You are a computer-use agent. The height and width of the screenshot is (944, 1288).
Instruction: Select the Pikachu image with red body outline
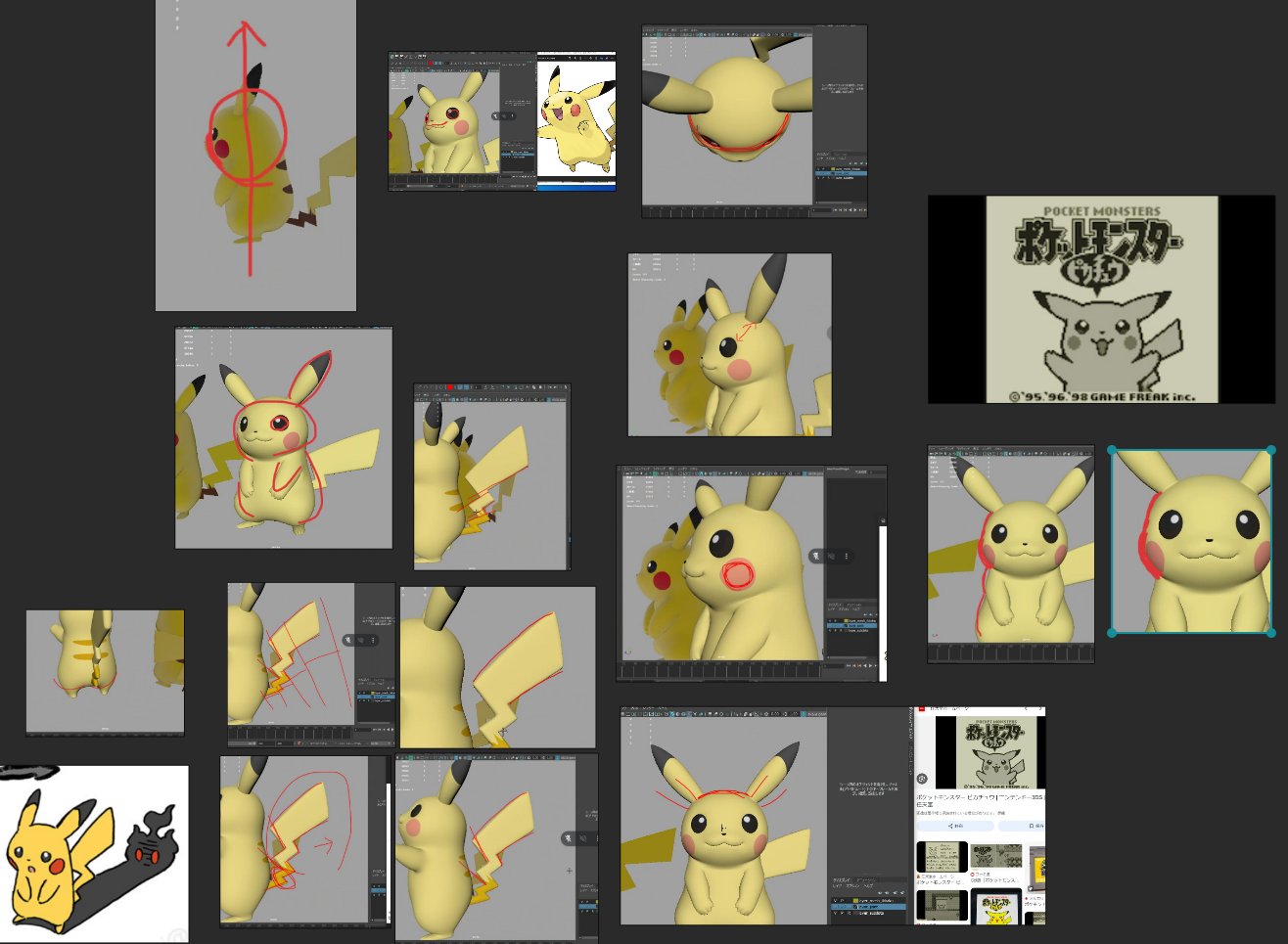(284, 437)
